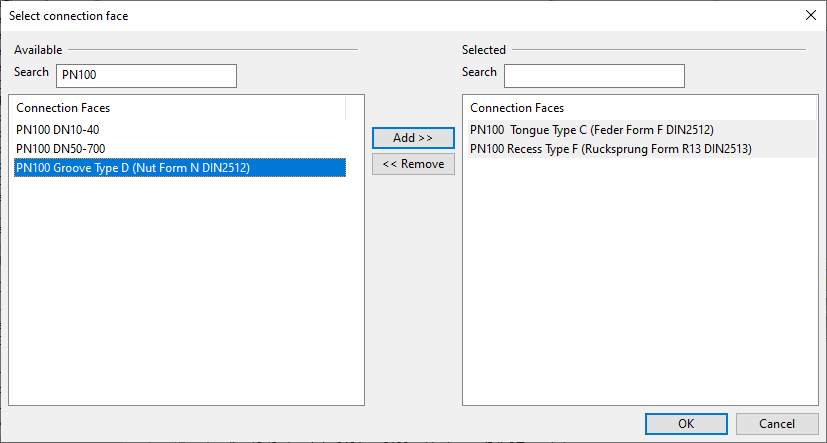The image size is (827, 443).
Task: Confirm the dialog with OK
Action: click(685, 423)
